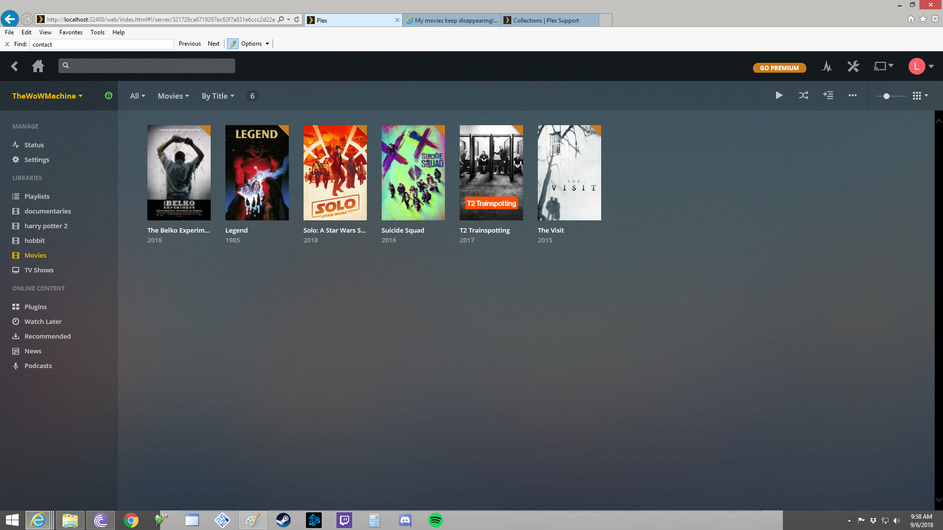Open The Visit poster
Image resolution: width=943 pixels, height=530 pixels.
569,173
